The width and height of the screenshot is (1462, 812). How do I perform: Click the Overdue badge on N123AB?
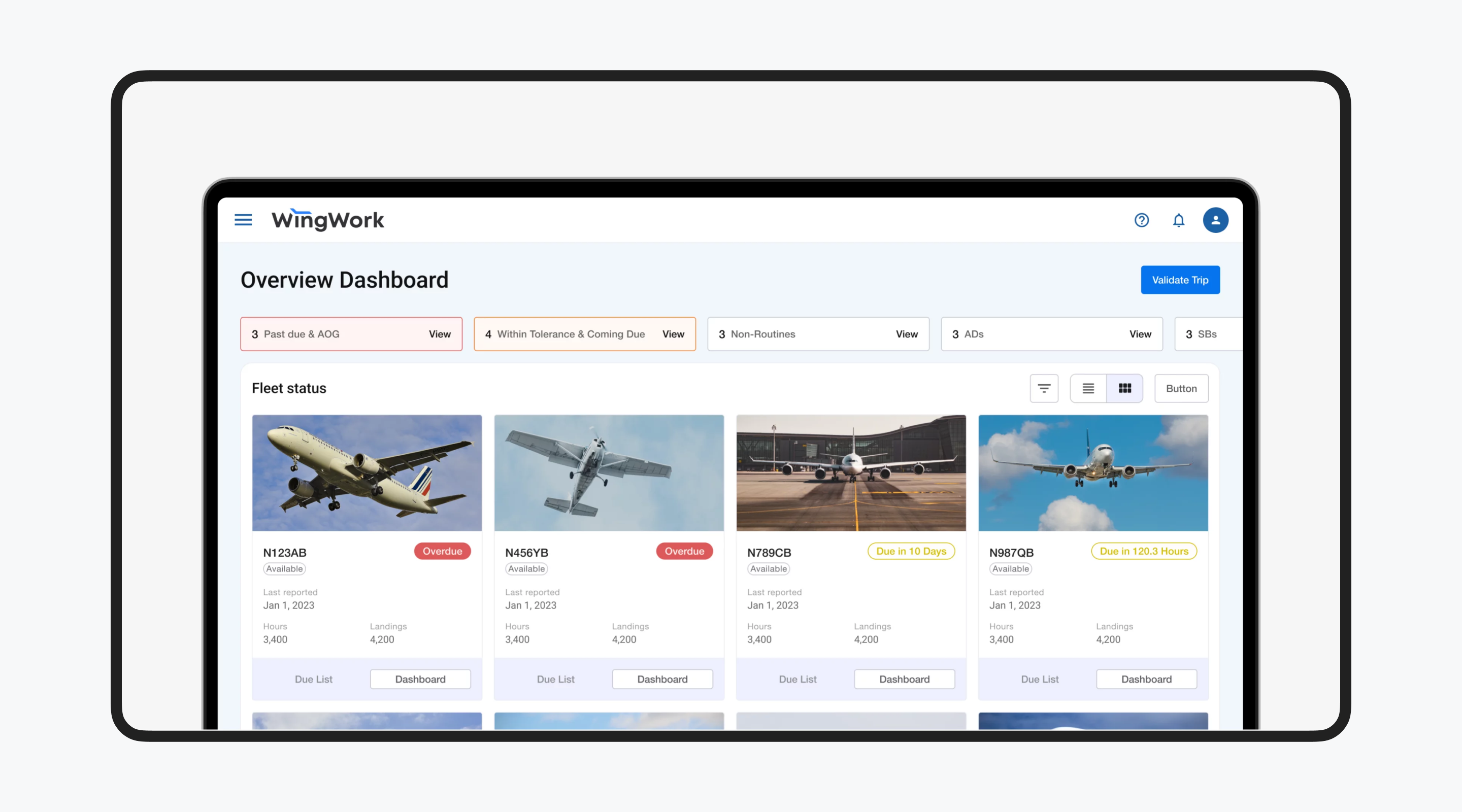pyautogui.click(x=442, y=551)
